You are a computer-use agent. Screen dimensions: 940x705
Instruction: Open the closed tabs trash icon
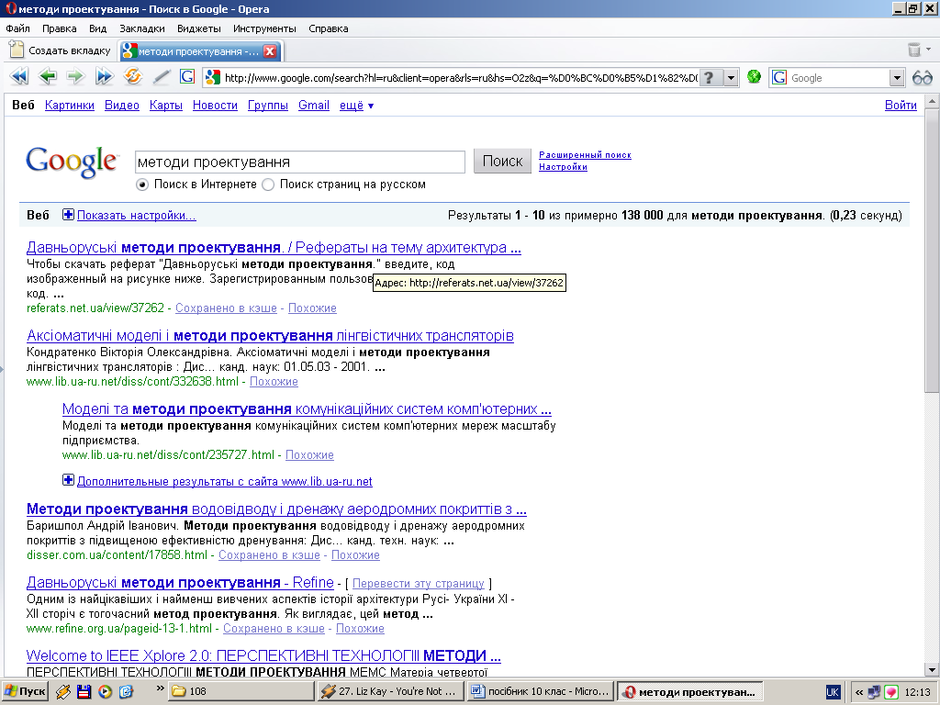click(914, 50)
